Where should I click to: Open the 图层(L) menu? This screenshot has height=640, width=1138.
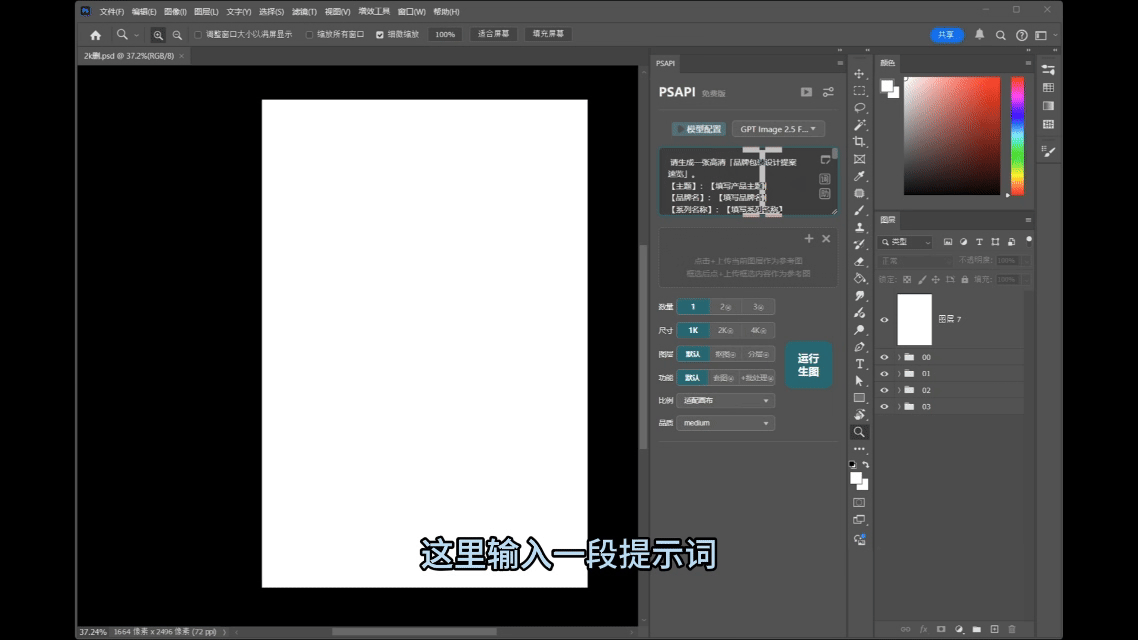206,12
